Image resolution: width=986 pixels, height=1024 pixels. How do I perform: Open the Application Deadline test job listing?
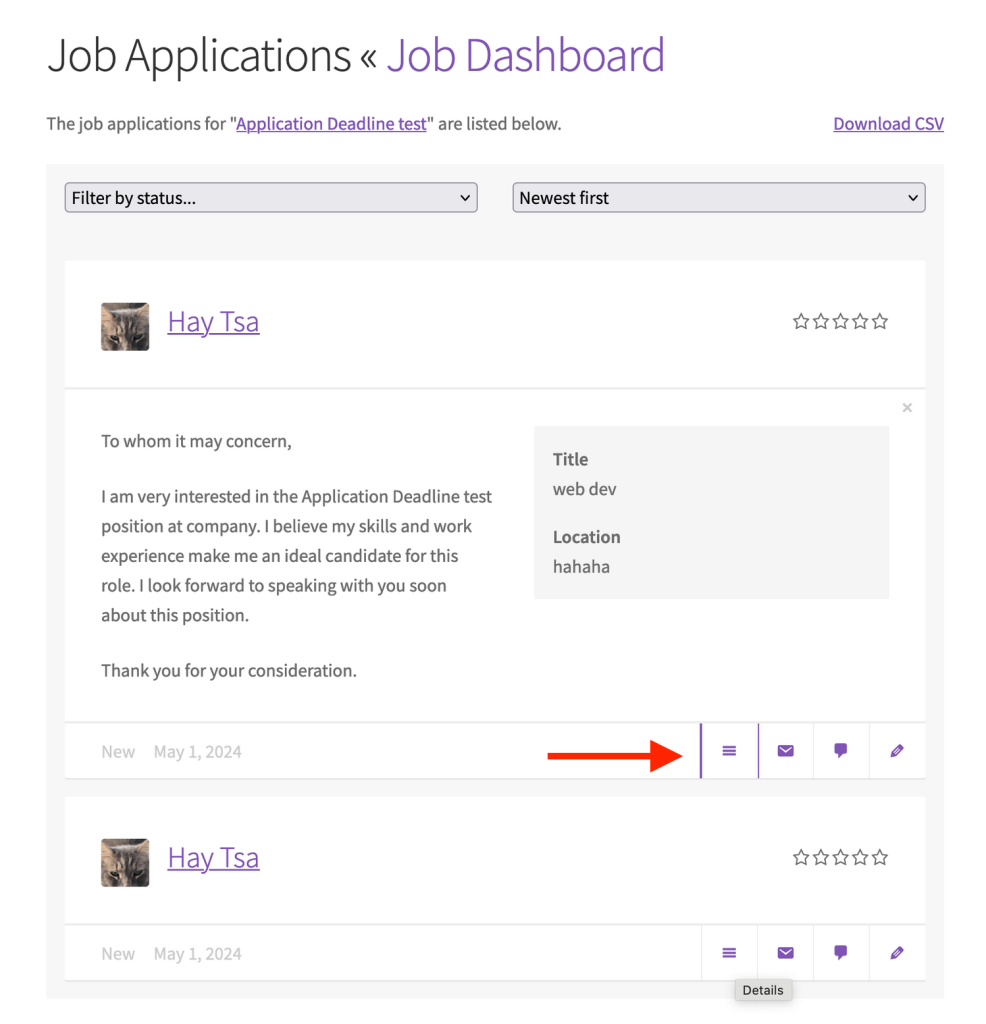331,123
